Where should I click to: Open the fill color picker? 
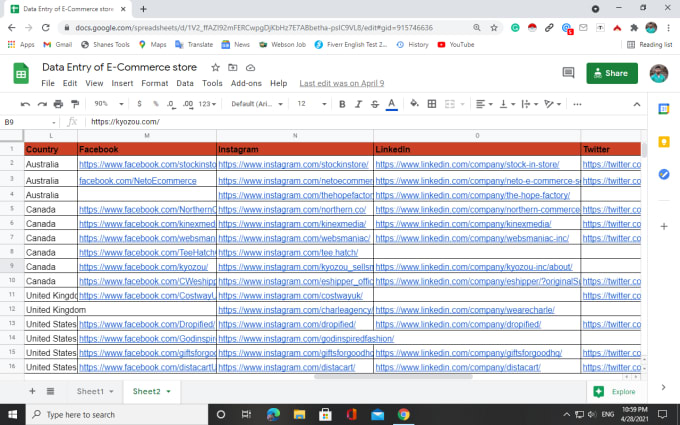point(415,104)
